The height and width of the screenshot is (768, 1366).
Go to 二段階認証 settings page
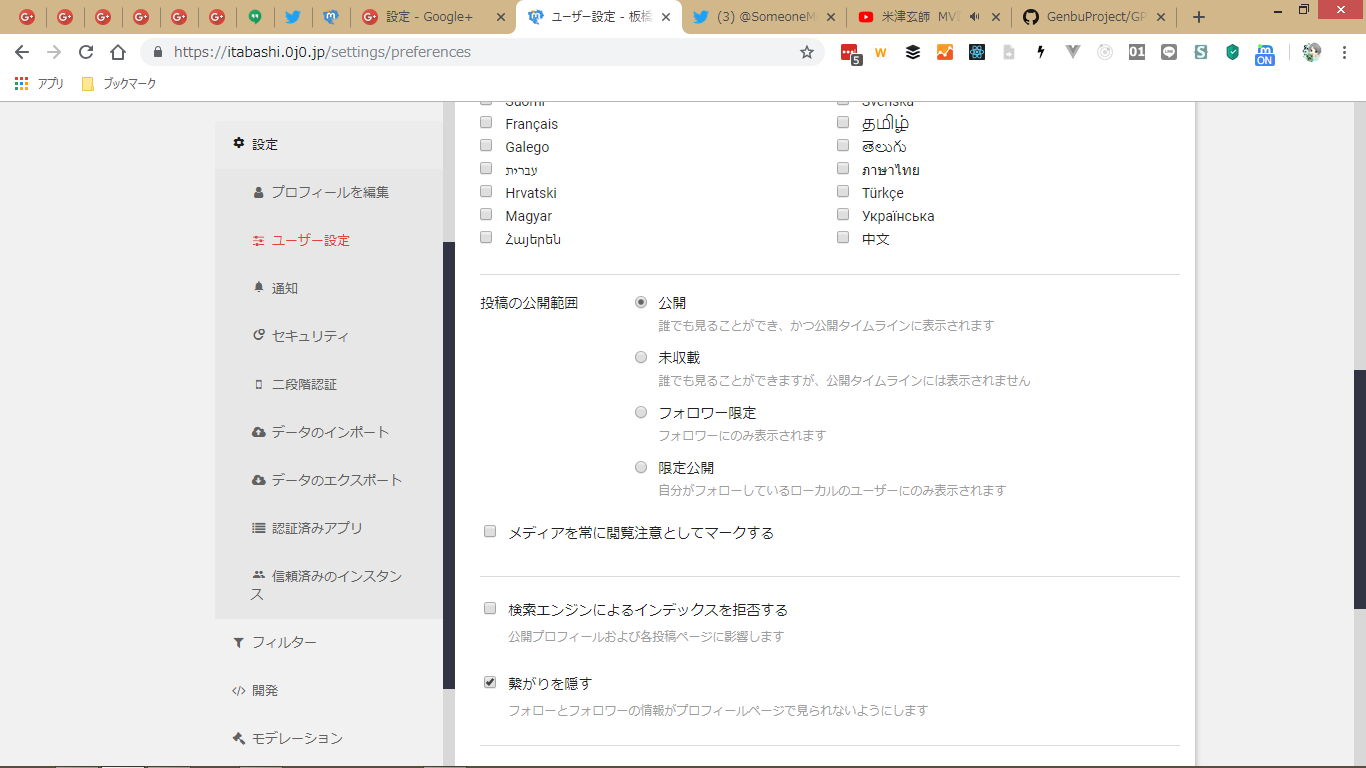303,384
